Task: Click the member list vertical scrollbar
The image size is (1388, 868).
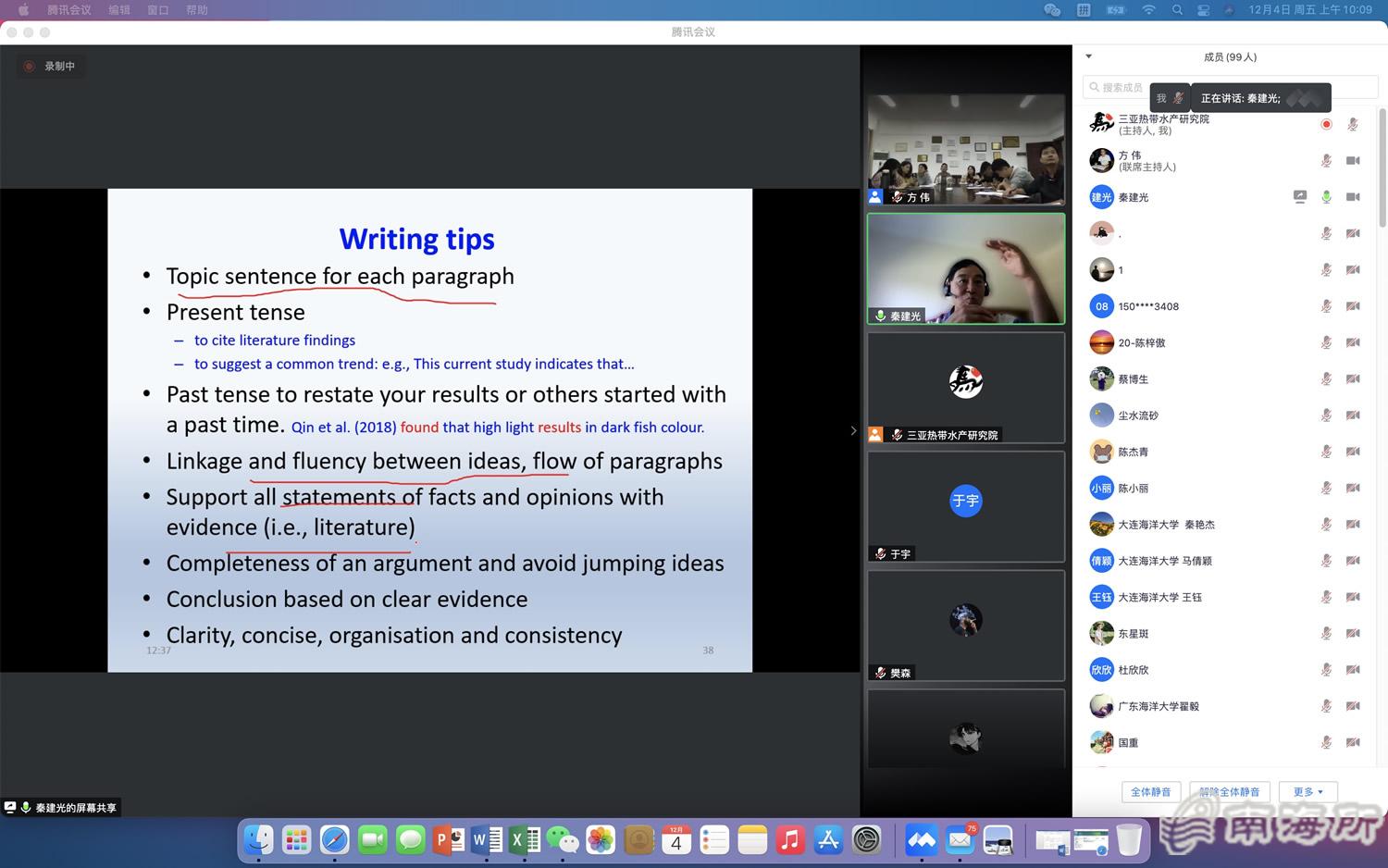Action: [1382, 167]
